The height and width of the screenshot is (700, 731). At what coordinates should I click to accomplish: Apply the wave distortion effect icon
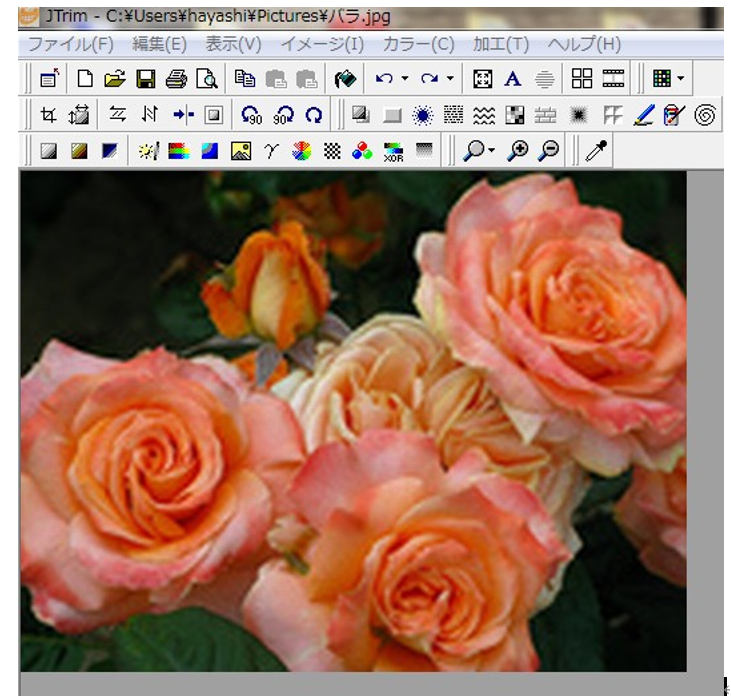[x=484, y=115]
